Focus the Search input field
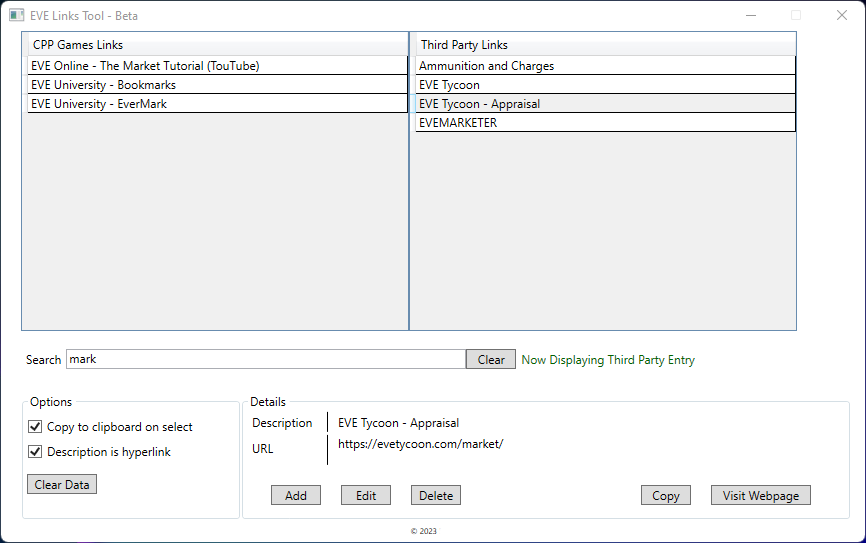The height and width of the screenshot is (543, 866). point(266,359)
